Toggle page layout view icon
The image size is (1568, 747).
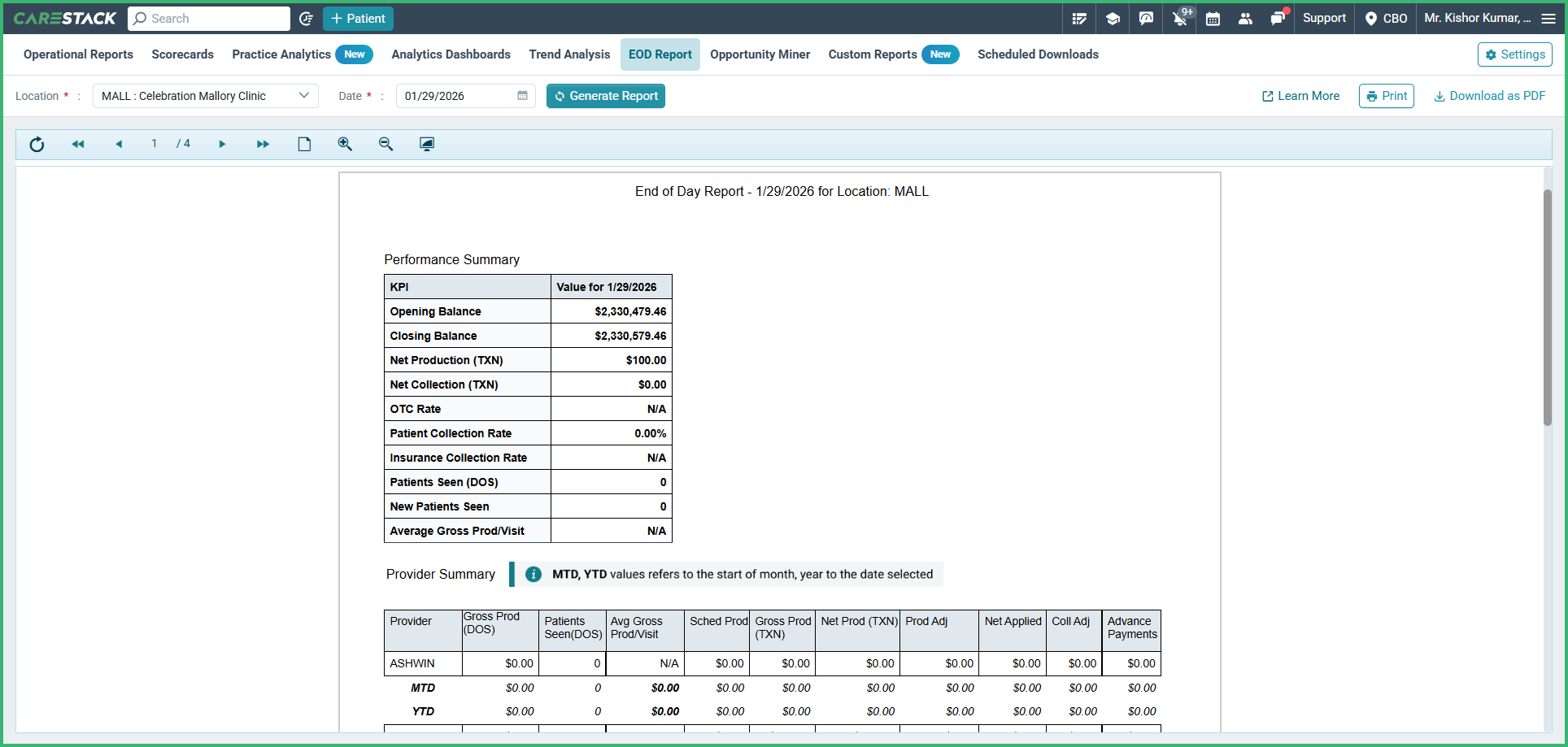304,145
